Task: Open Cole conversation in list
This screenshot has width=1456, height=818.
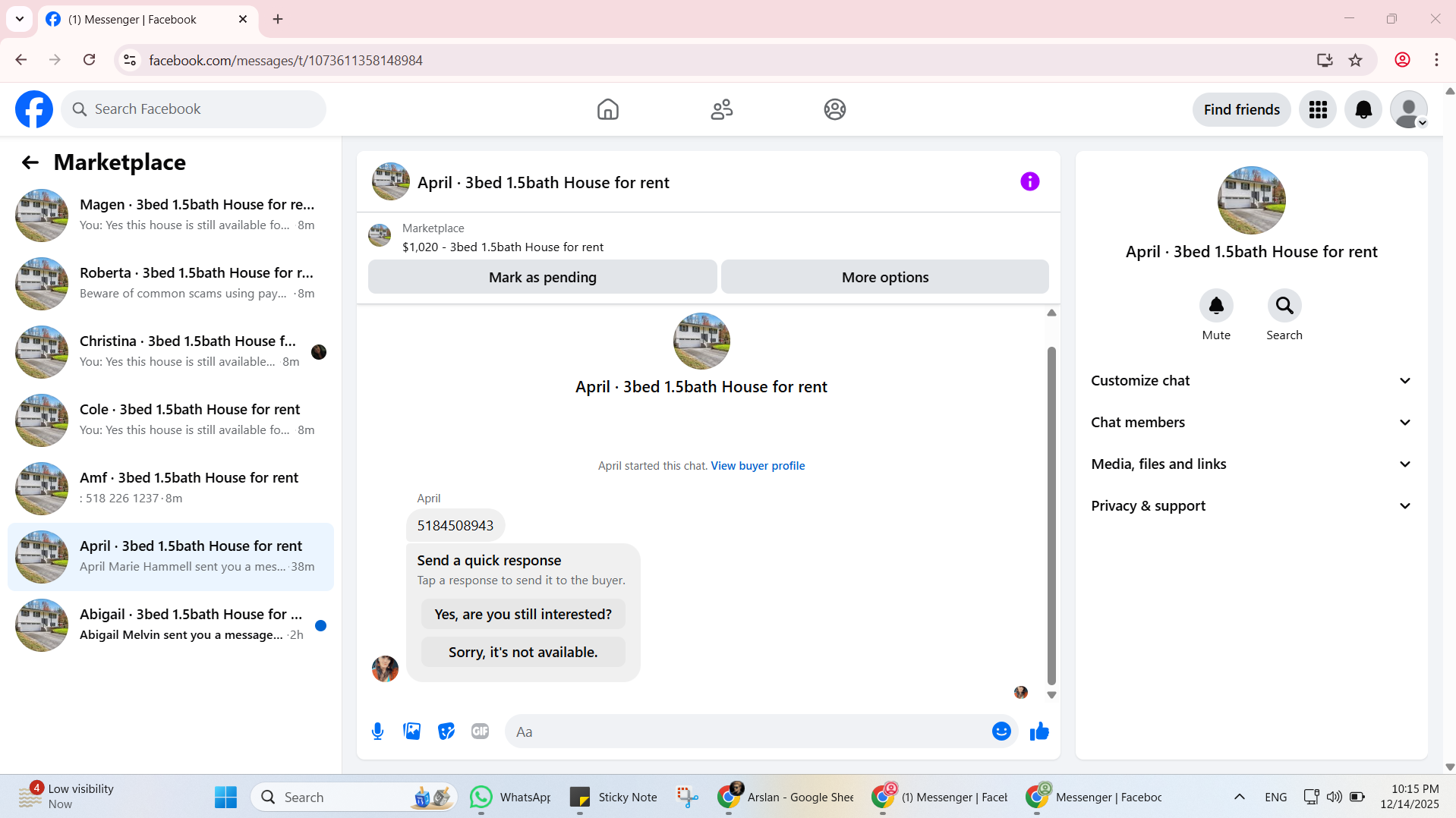Action: click(171, 420)
